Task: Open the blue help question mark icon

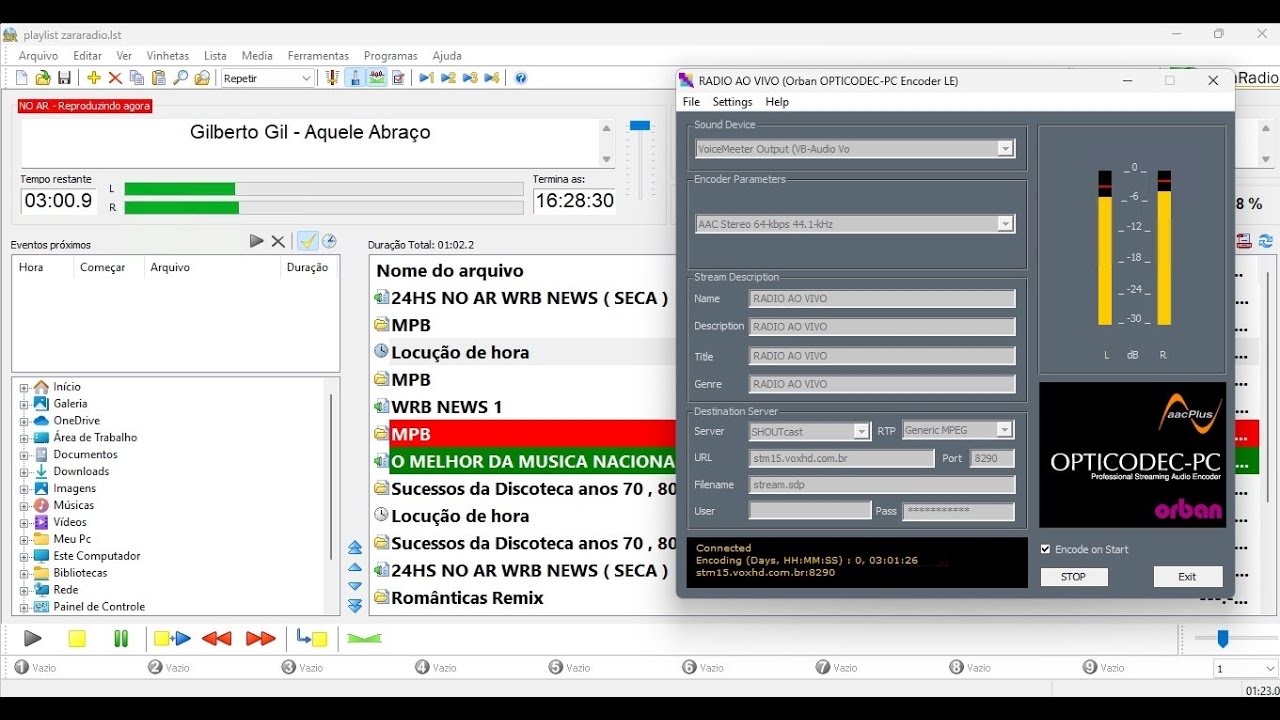Action: click(521, 78)
